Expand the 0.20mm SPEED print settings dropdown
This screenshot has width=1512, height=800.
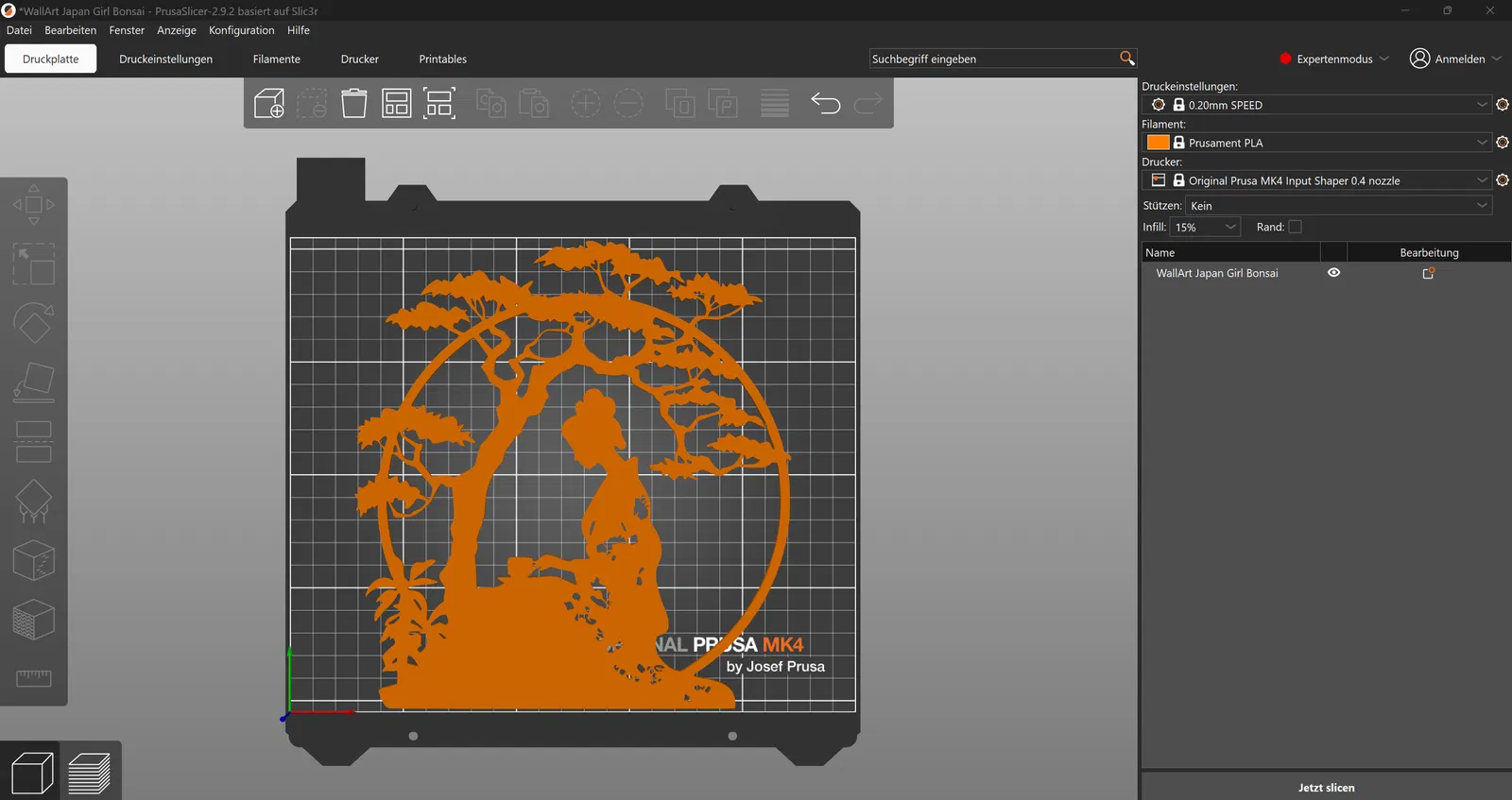point(1481,105)
